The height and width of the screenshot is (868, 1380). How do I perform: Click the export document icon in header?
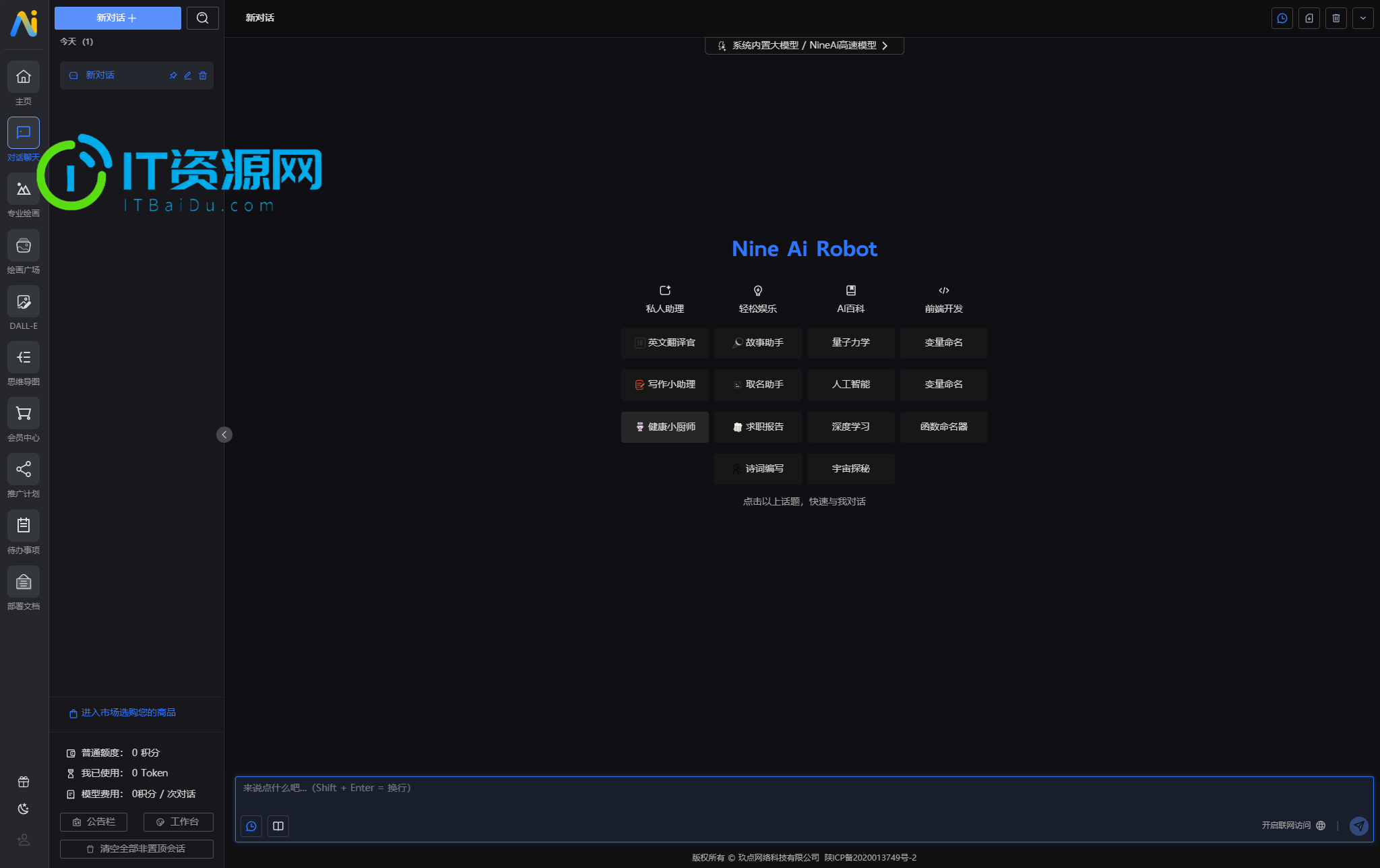pyautogui.click(x=1309, y=18)
